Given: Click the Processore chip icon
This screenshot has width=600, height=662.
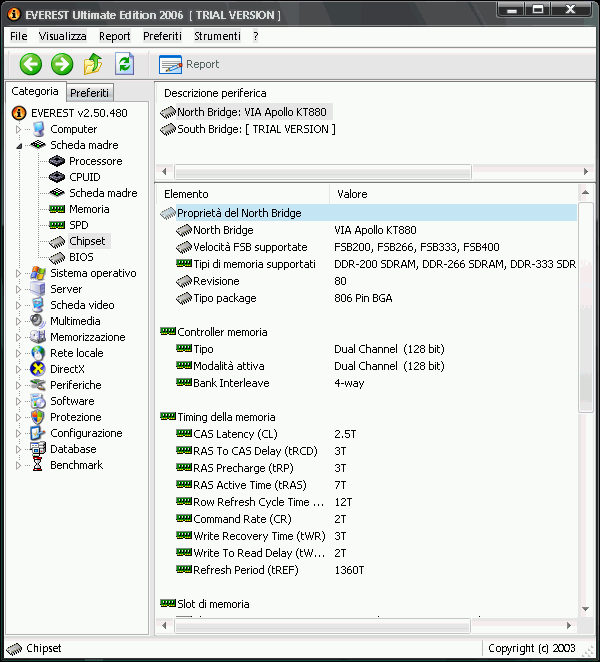Looking at the screenshot, I should pyautogui.click(x=57, y=161).
